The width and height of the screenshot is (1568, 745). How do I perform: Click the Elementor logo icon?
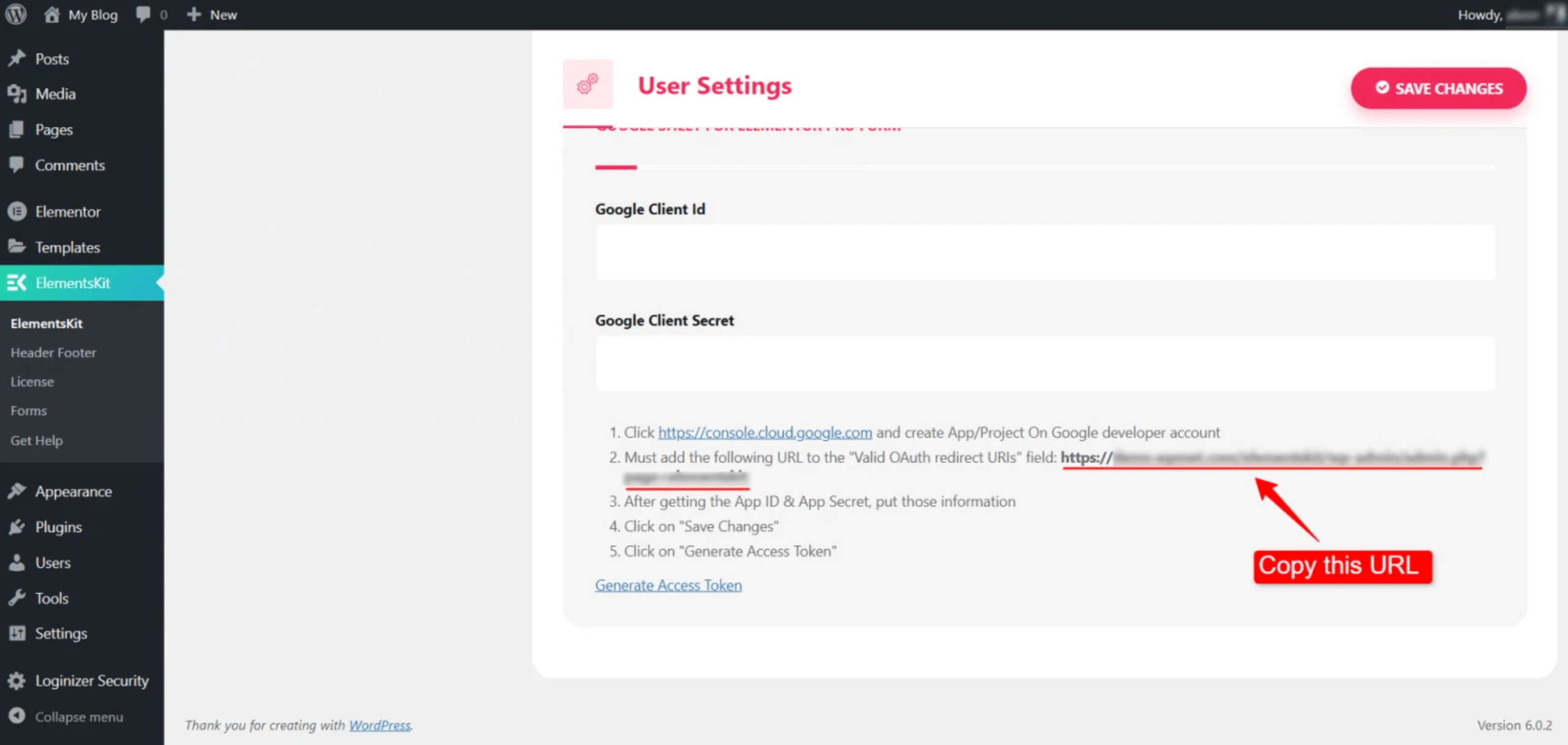pyautogui.click(x=17, y=211)
